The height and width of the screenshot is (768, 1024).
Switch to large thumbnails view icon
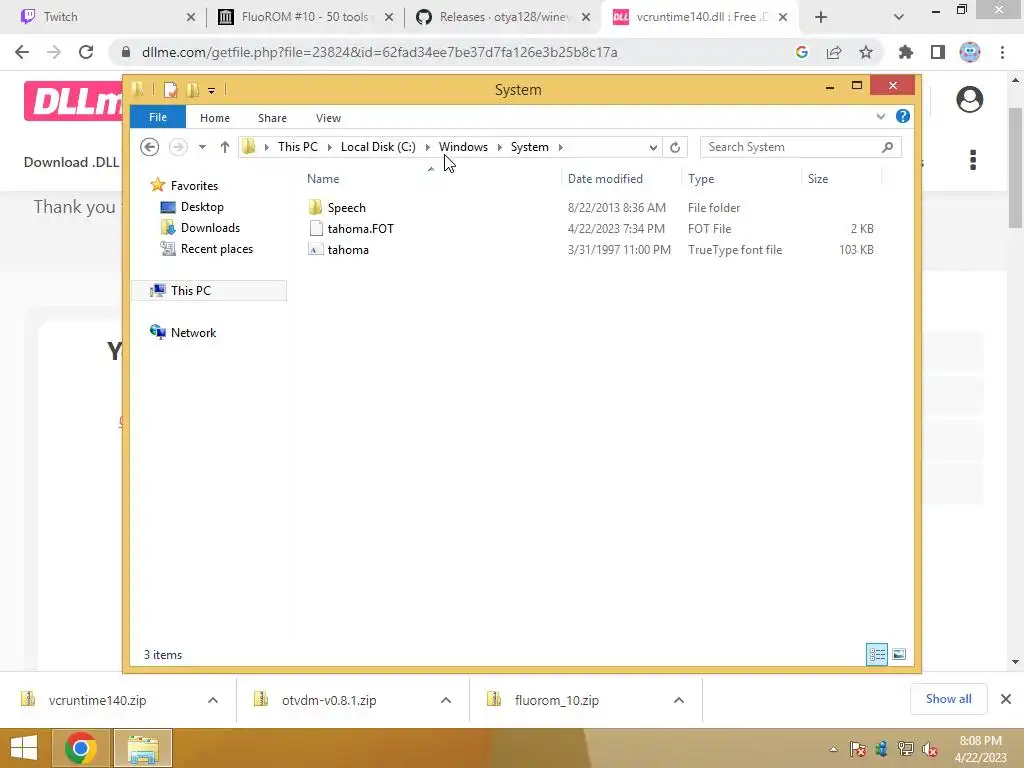[899, 654]
